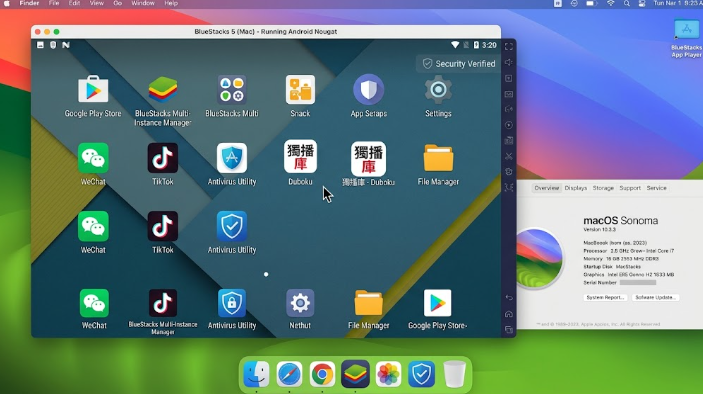Viewport: 703px width, 394px height.
Task: Open the Apple menu
Action: pyautogui.click(x=7, y=4)
